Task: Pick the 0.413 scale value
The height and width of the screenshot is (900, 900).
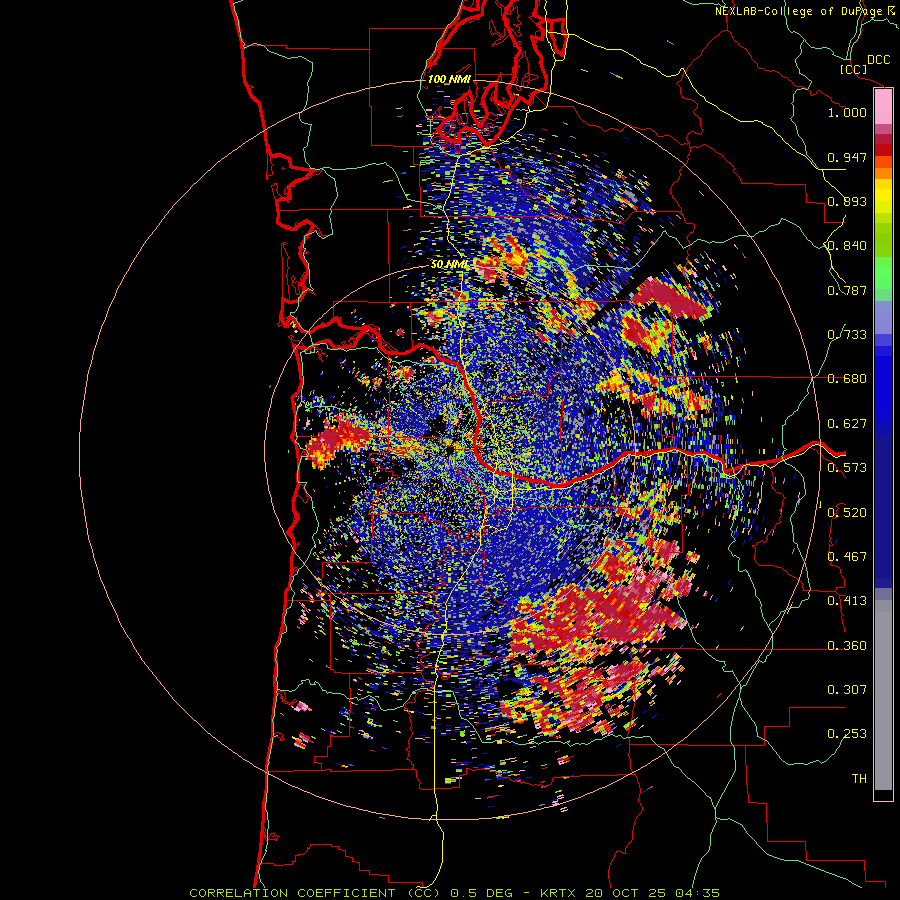Action: click(847, 601)
